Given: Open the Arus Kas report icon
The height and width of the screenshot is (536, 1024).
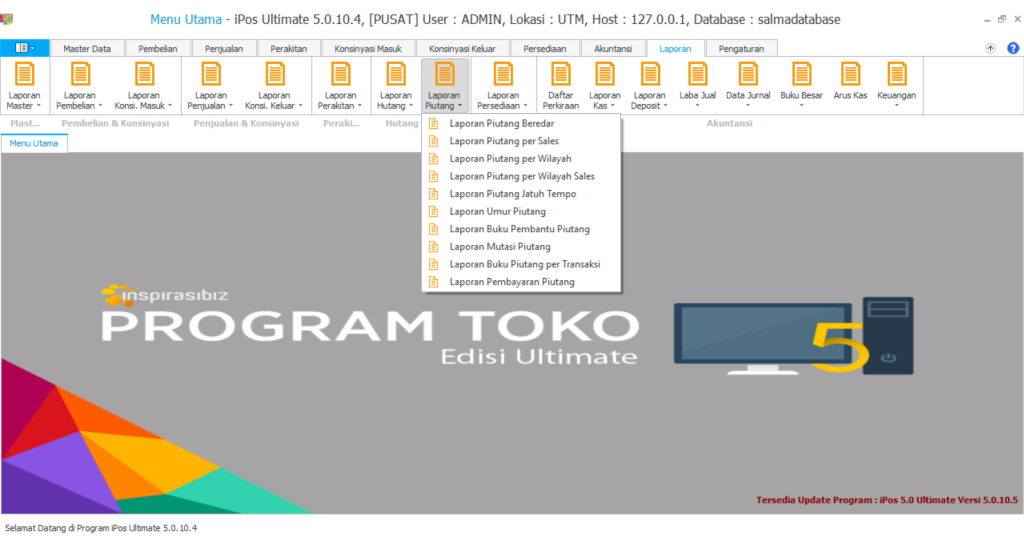Looking at the screenshot, I should pos(850,82).
